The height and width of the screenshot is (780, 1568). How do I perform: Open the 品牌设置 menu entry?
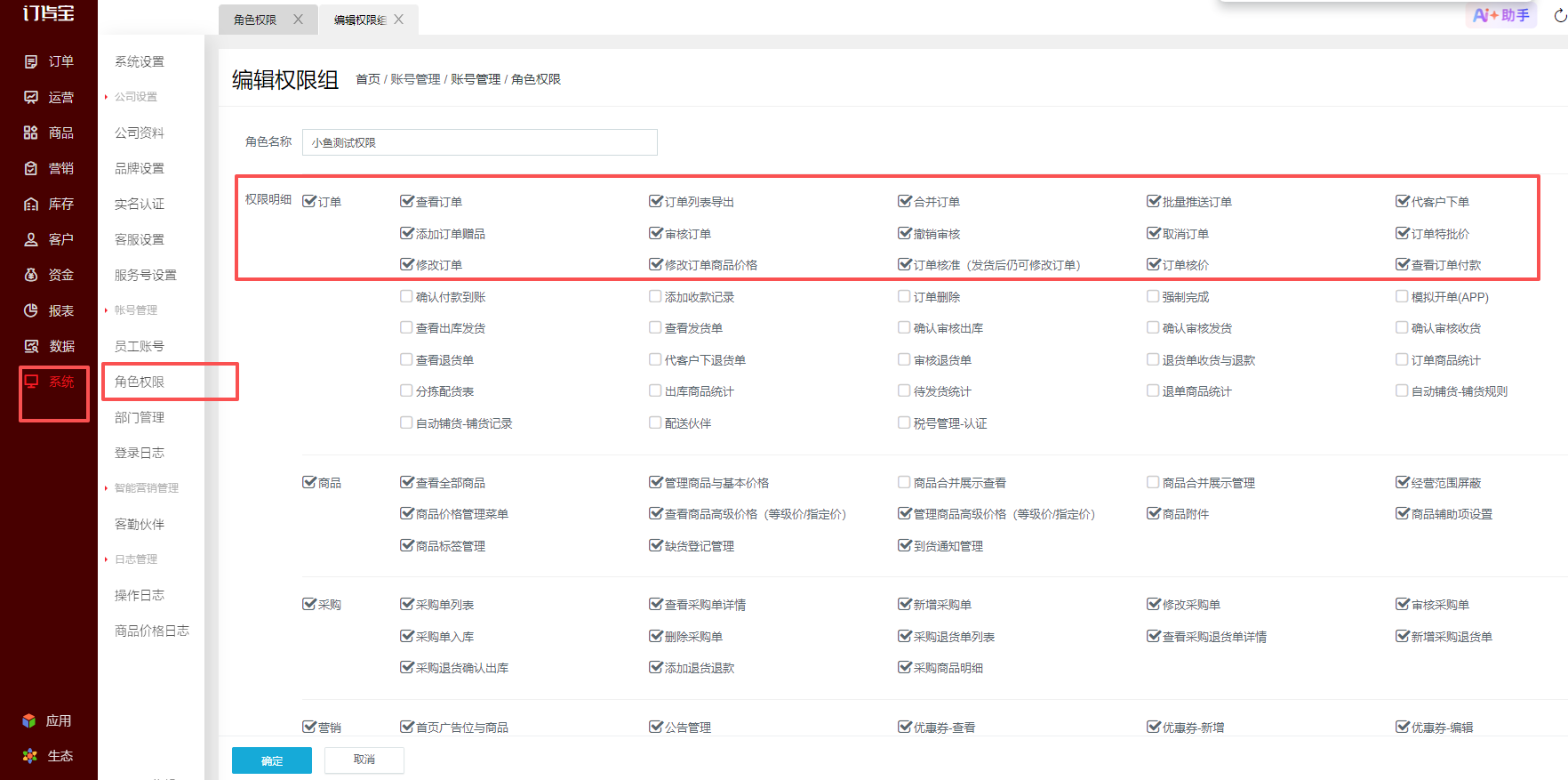click(x=140, y=168)
